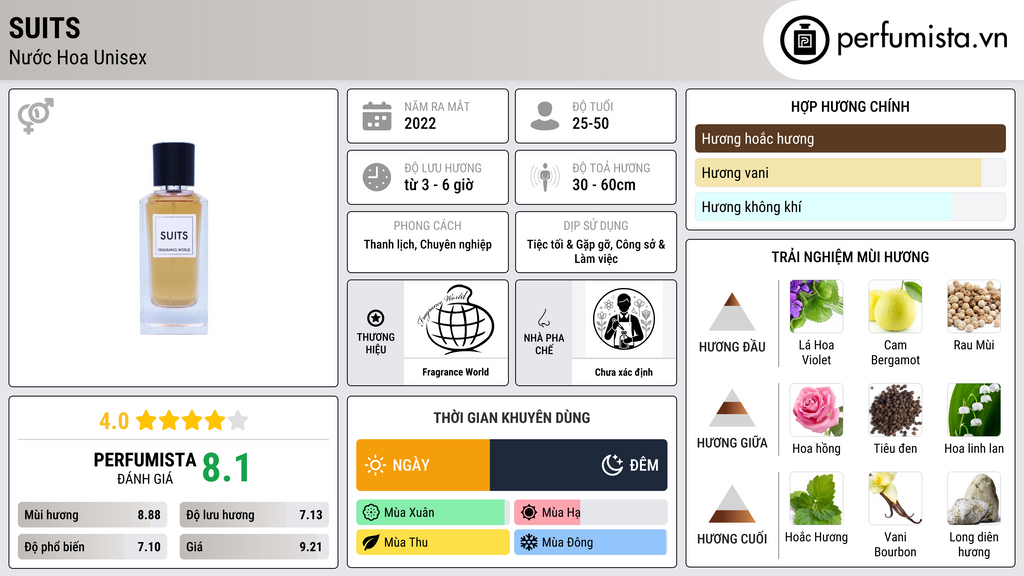Click the Trải nghiệm mùi hương heading
The height and width of the screenshot is (576, 1024).
[x=850, y=257]
